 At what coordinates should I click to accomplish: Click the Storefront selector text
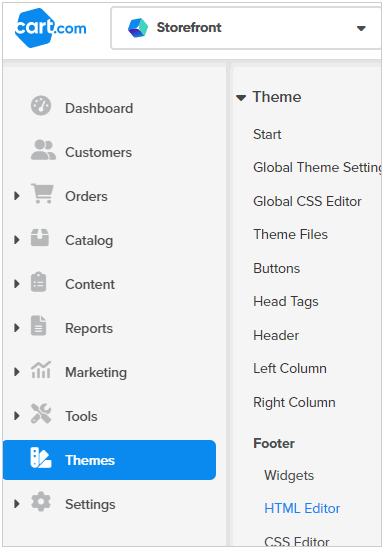[x=189, y=27]
